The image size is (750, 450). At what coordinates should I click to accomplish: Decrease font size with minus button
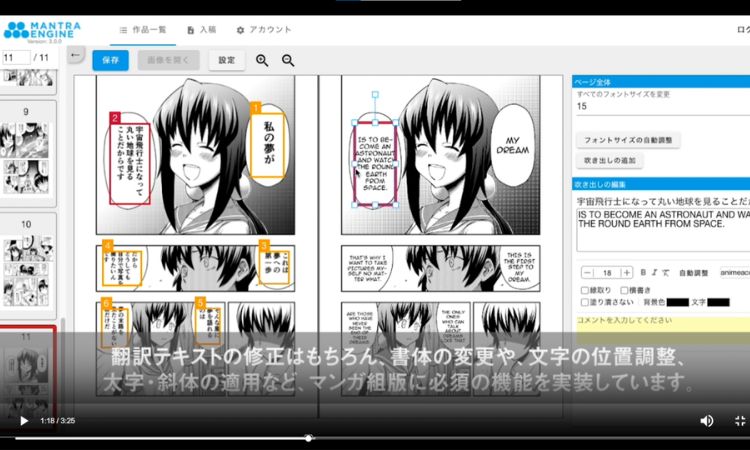pyautogui.click(x=587, y=273)
